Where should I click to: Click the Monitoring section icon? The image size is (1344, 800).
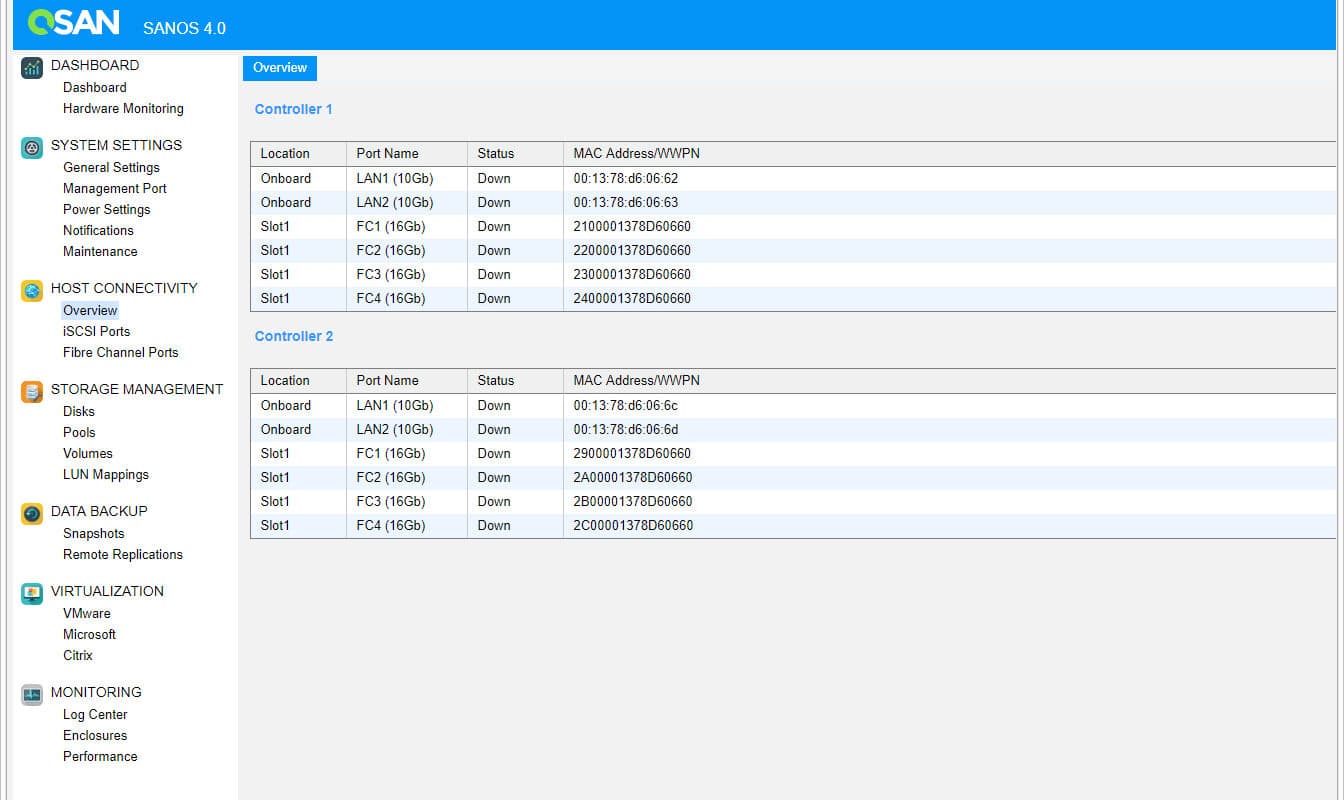32,695
